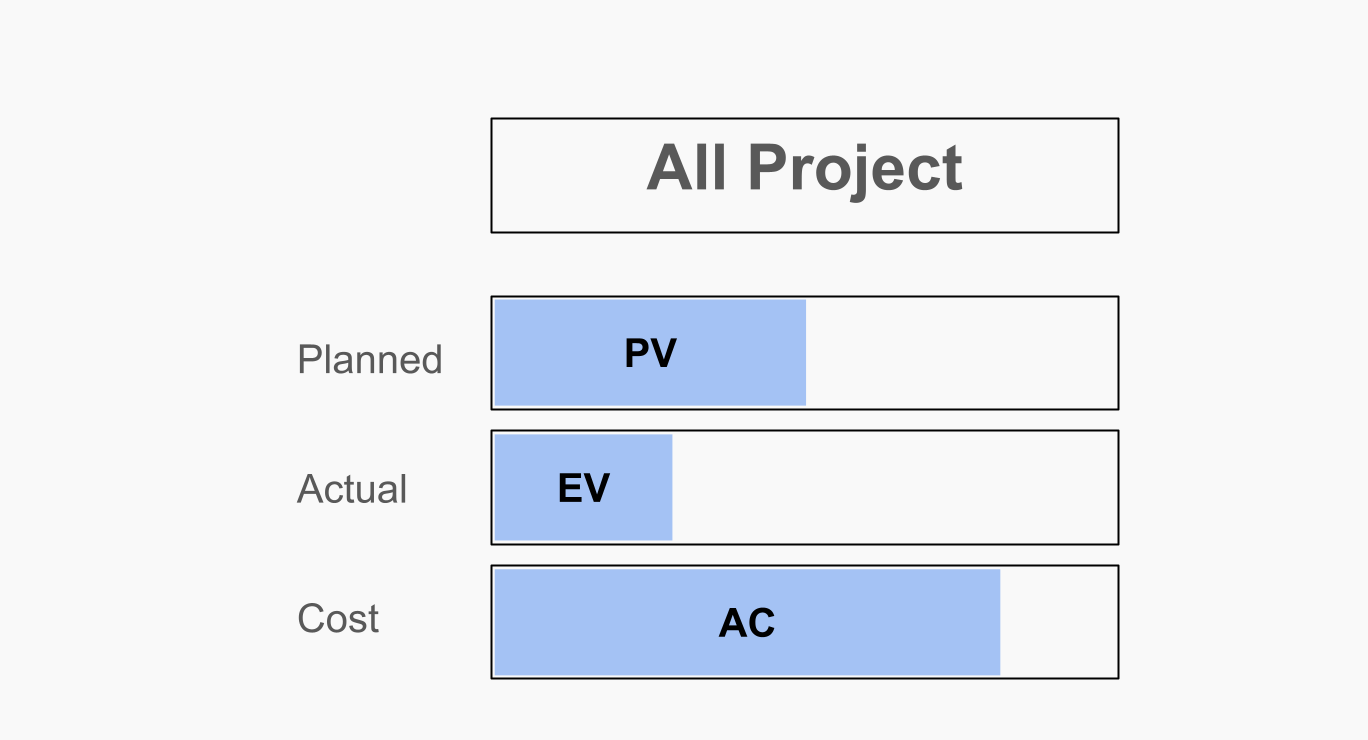
Task: Click the AC text label
Action: [x=747, y=624]
